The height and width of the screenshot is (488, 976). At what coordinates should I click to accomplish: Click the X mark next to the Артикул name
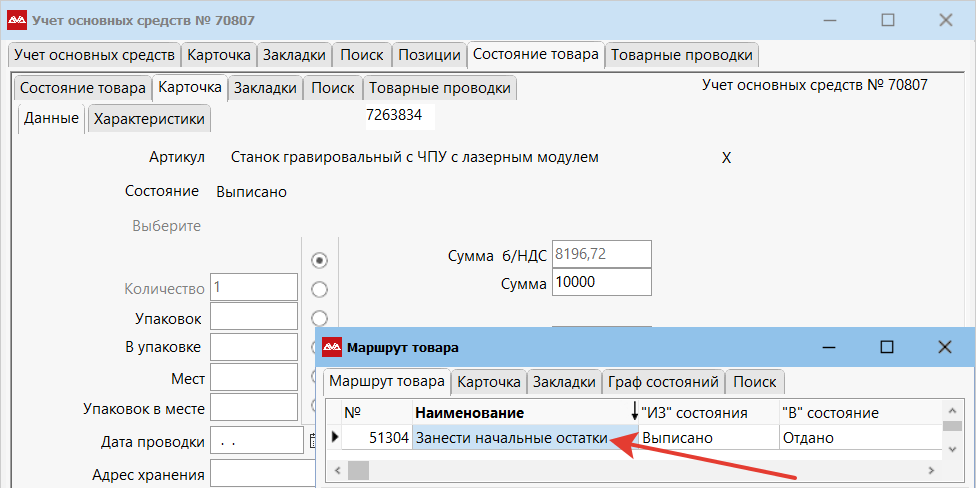point(726,158)
